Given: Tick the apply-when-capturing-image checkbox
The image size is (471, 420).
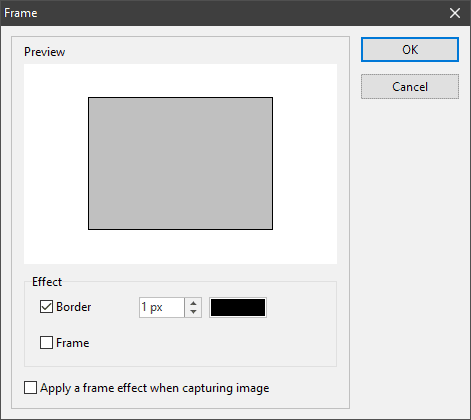Looking at the screenshot, I should (30, 388).
